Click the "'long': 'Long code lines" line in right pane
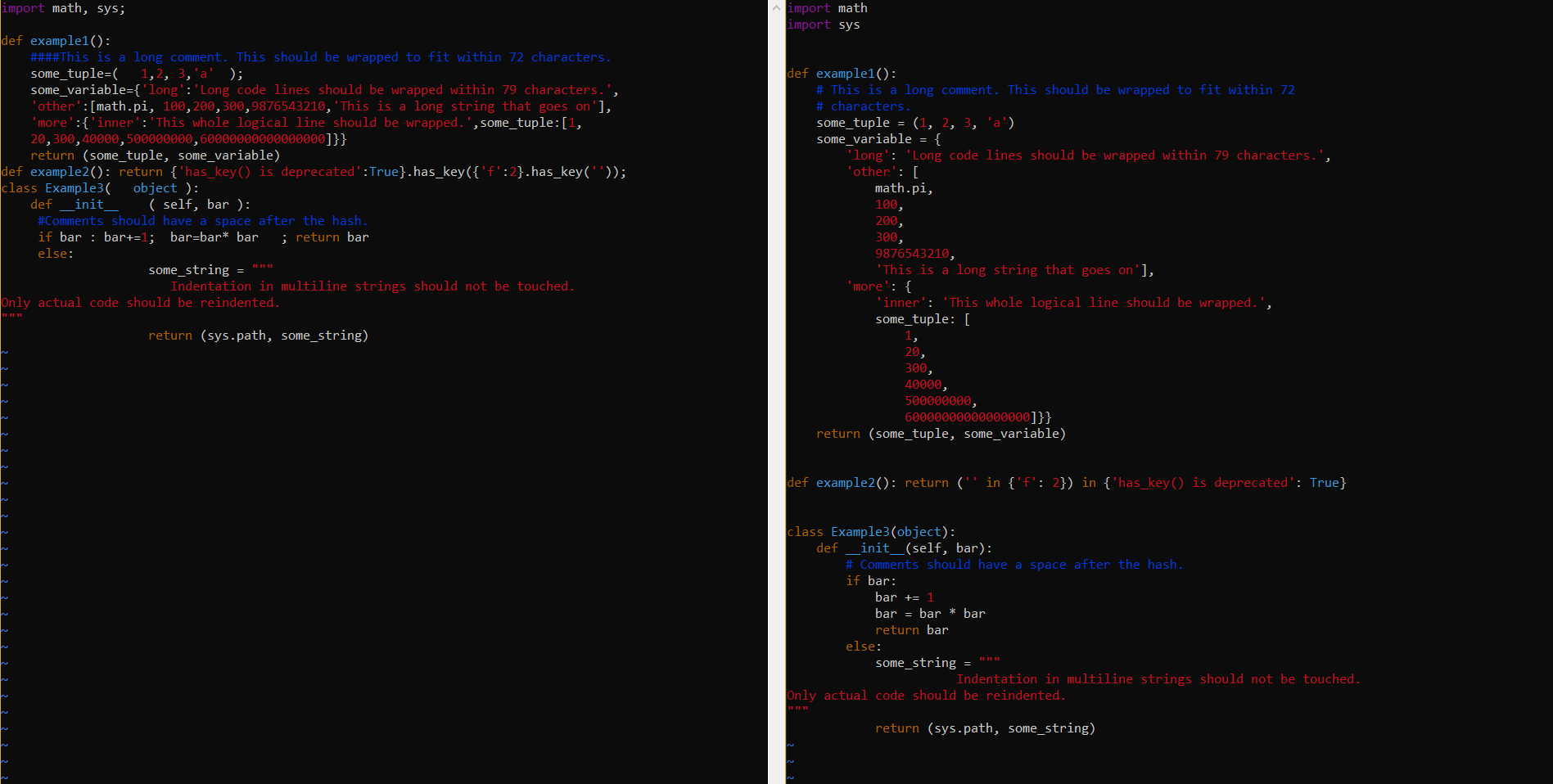The image size is (1553, 784). (x=1089, y=155)
